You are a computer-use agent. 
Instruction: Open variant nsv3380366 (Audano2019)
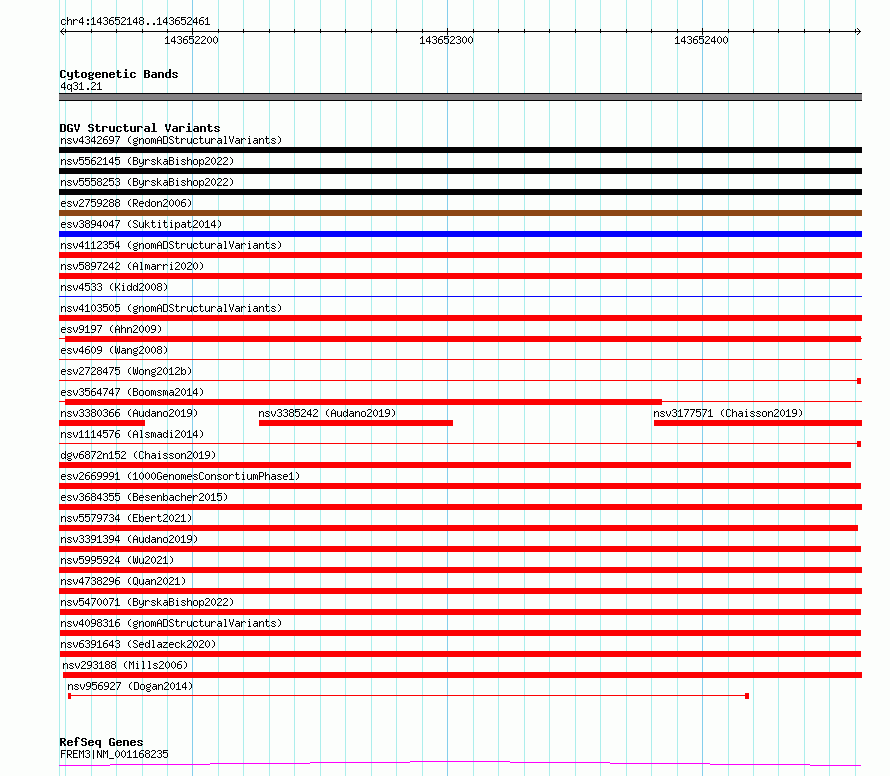[x=129, y=413]
